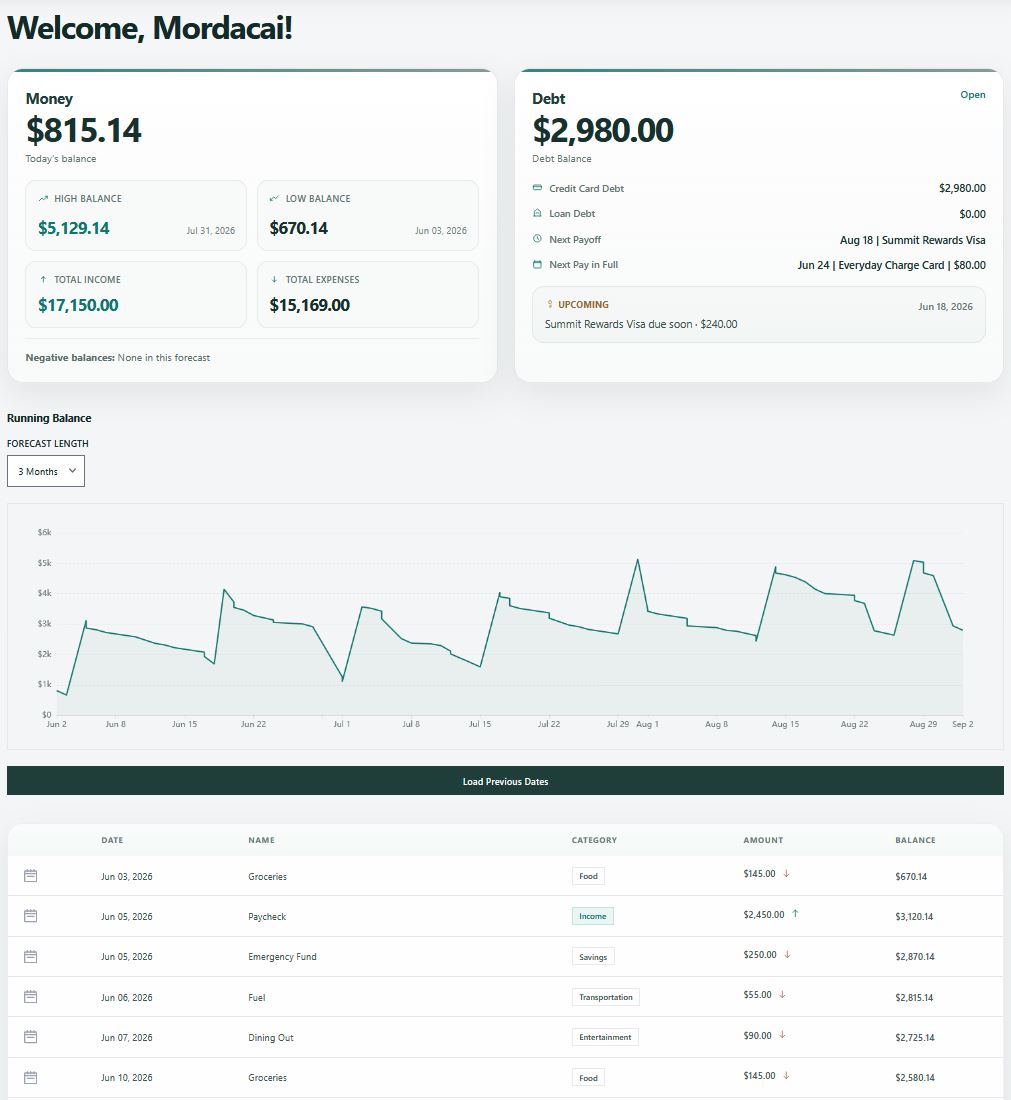Click the Low Balance card $670.14
This screenshot has width=1011, height=1100.
(368, 215)
